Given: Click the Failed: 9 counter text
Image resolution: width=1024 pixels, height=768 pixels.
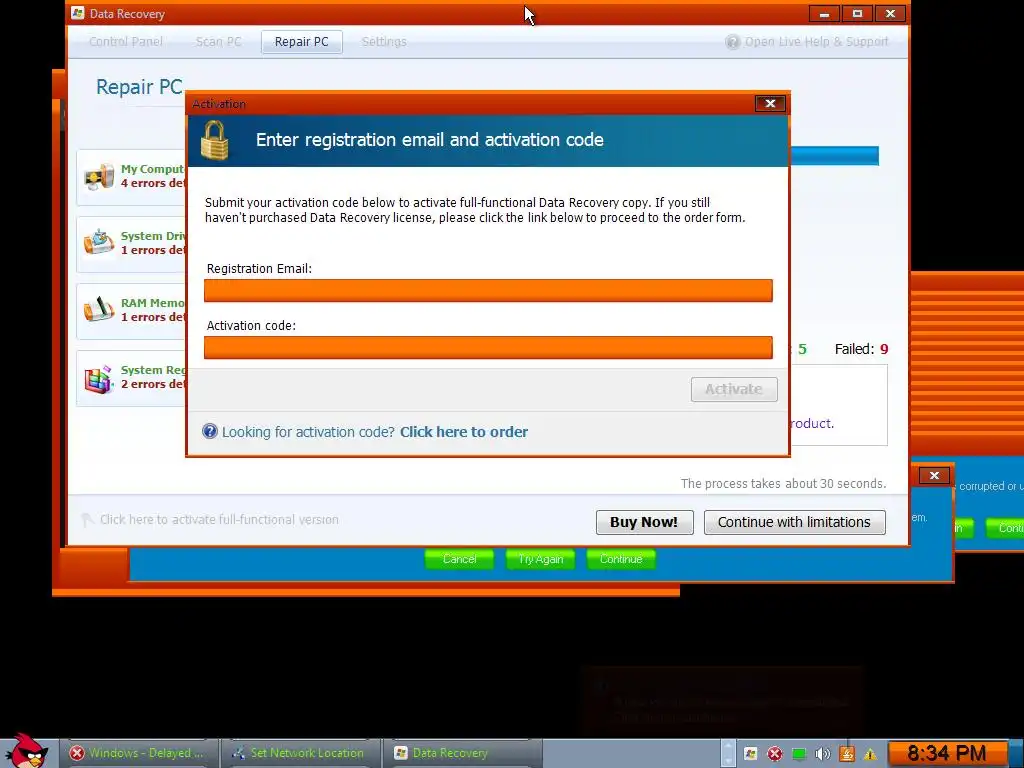Looking at the screenshot, I should pyautogui.click(x=861, y=349).
